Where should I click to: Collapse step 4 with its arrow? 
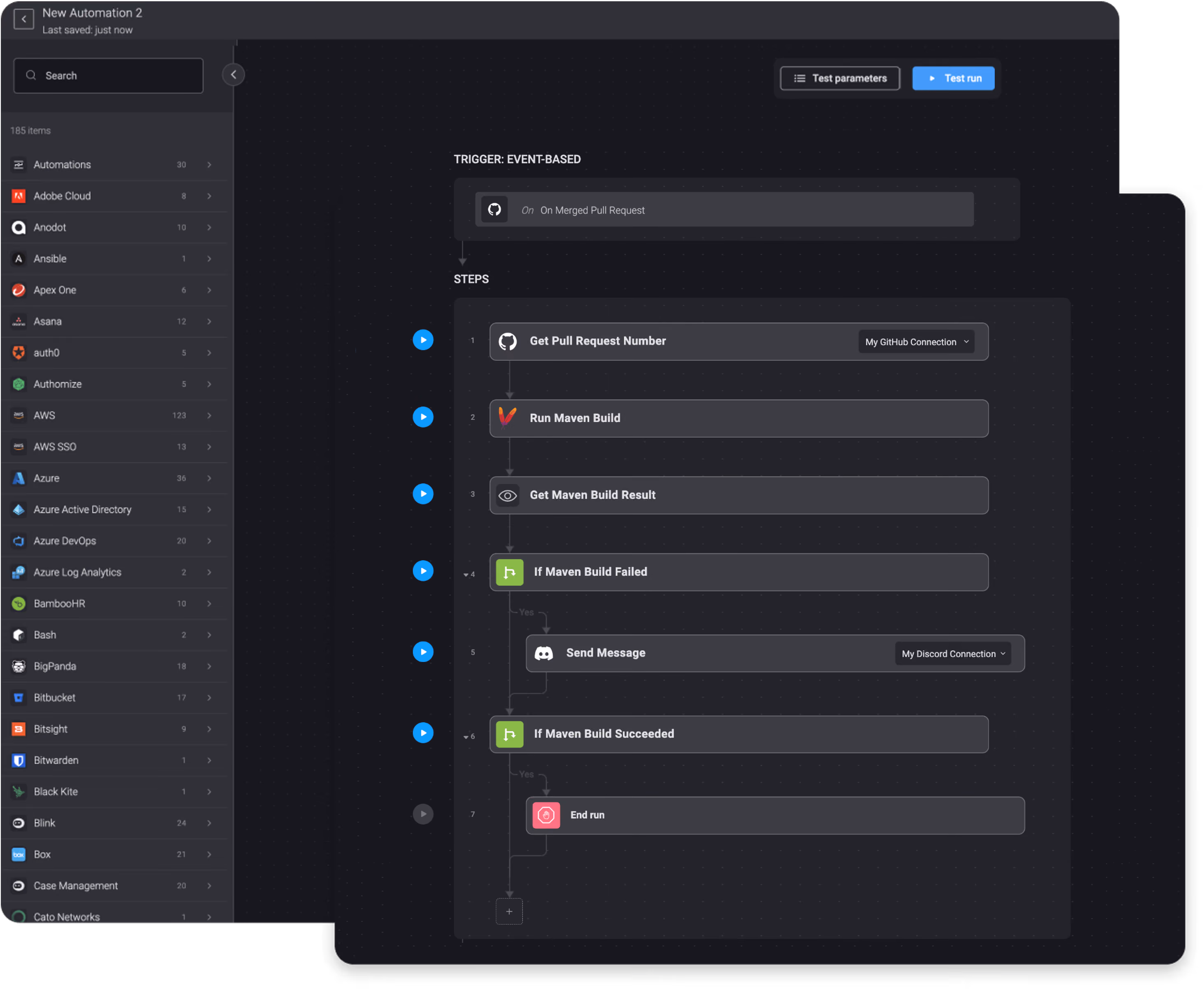coord(466,575)
